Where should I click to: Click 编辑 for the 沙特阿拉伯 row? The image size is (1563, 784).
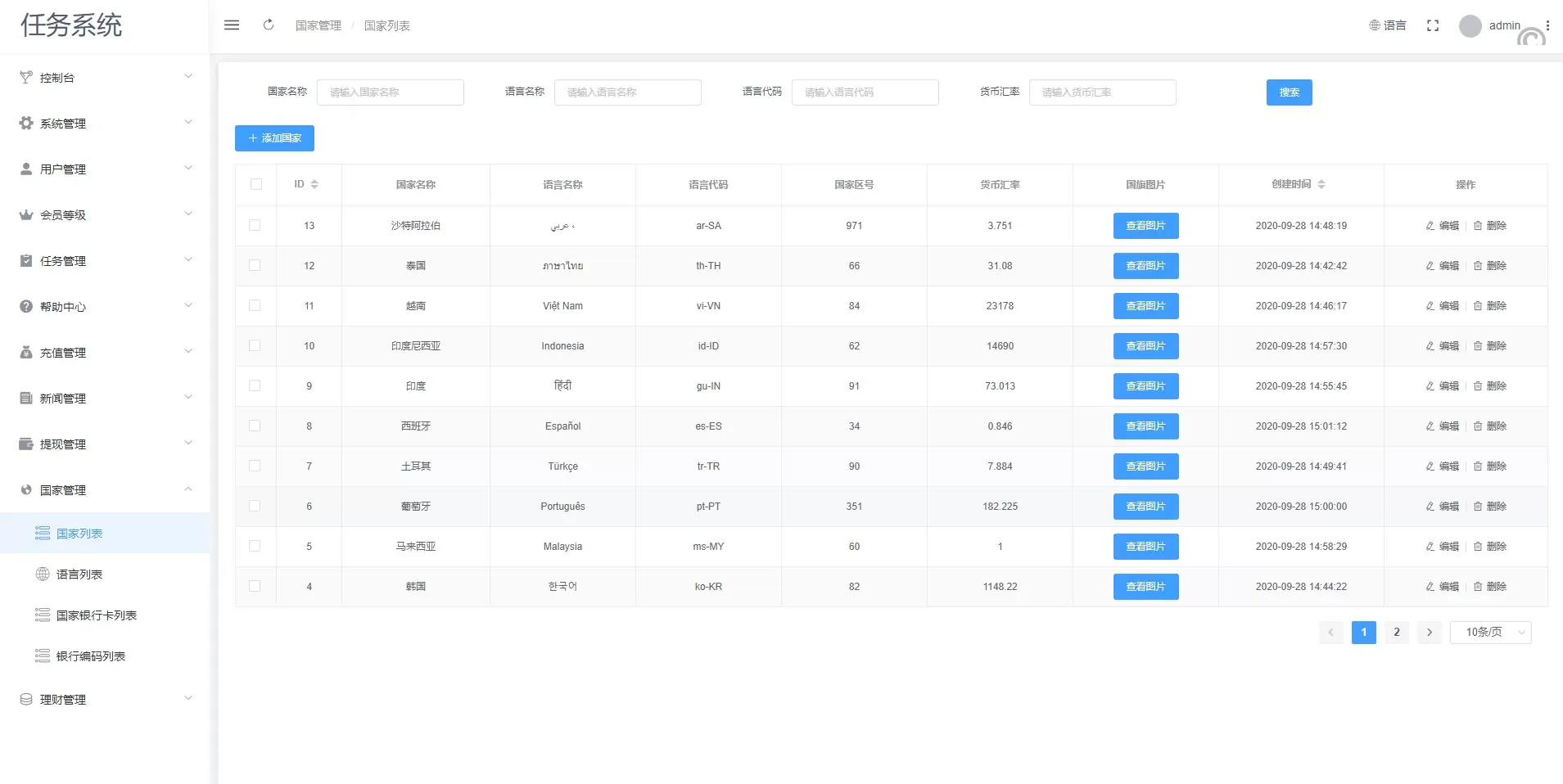click(1442, 226)
